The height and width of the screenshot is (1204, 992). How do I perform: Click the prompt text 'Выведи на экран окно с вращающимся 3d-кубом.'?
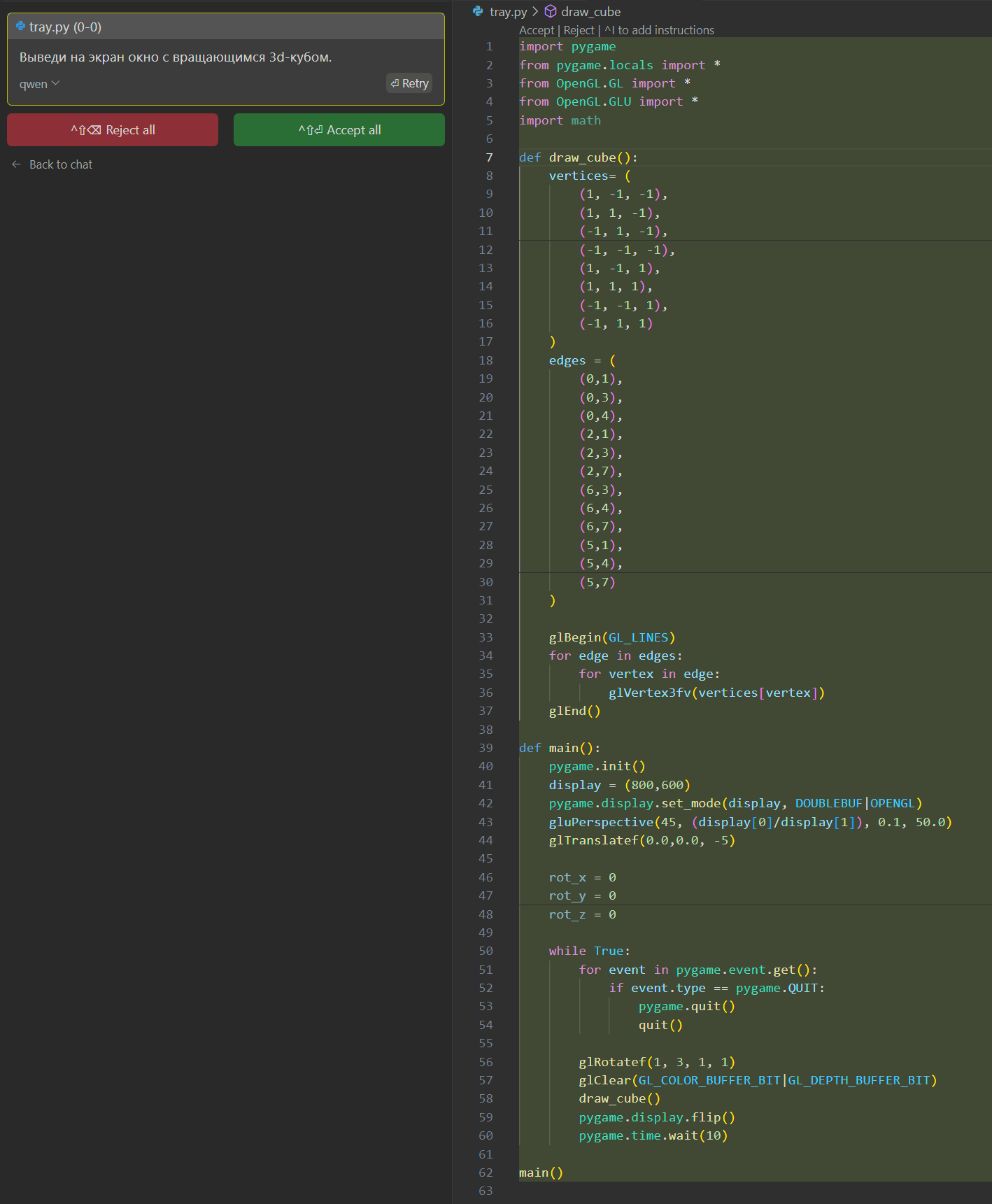(x=176, y=57)
